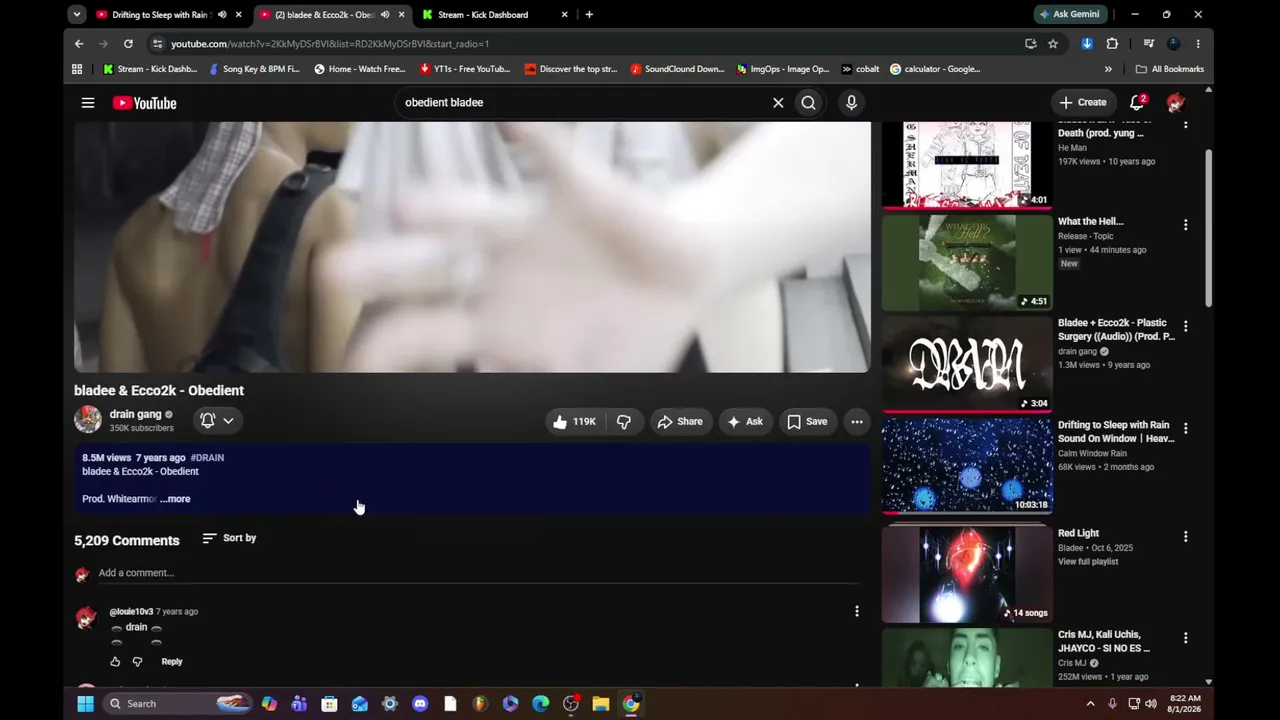Open Sort by comments dropdown
The width and height of the screenshot is (1280, 720).
(x=229, y=538)
